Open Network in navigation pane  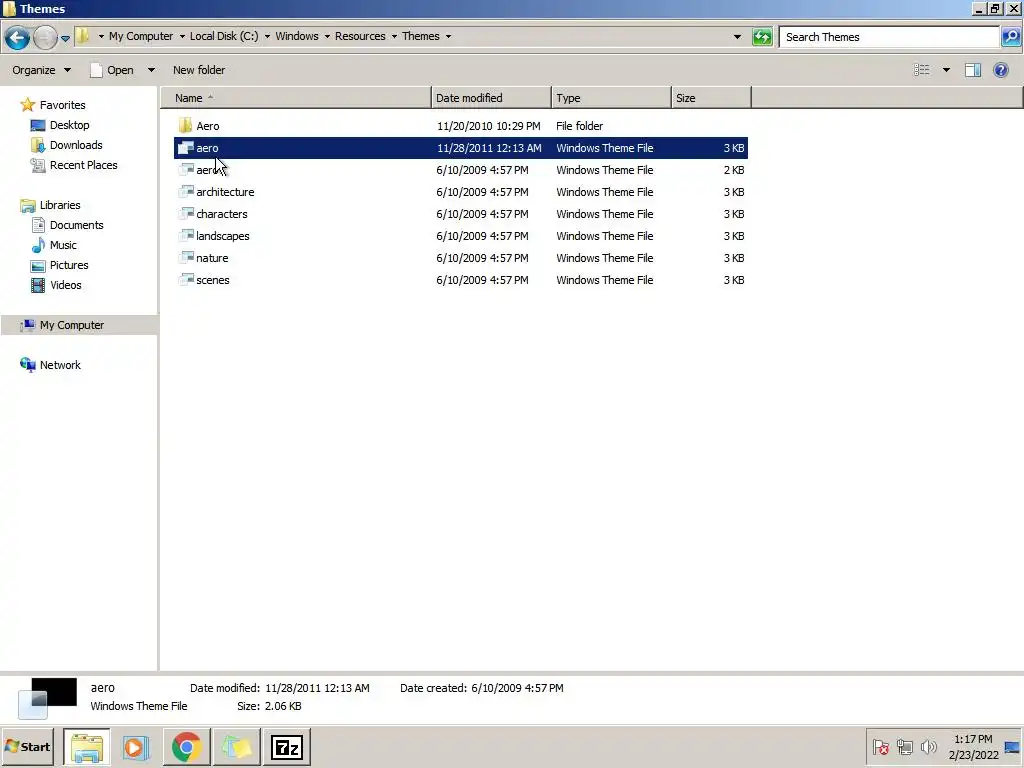(x=60, y=365)
